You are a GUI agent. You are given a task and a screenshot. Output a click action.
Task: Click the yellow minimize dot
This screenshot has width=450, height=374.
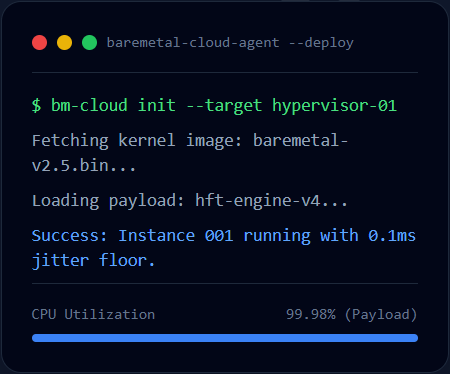pyautogui.click(x=64, y=43)
